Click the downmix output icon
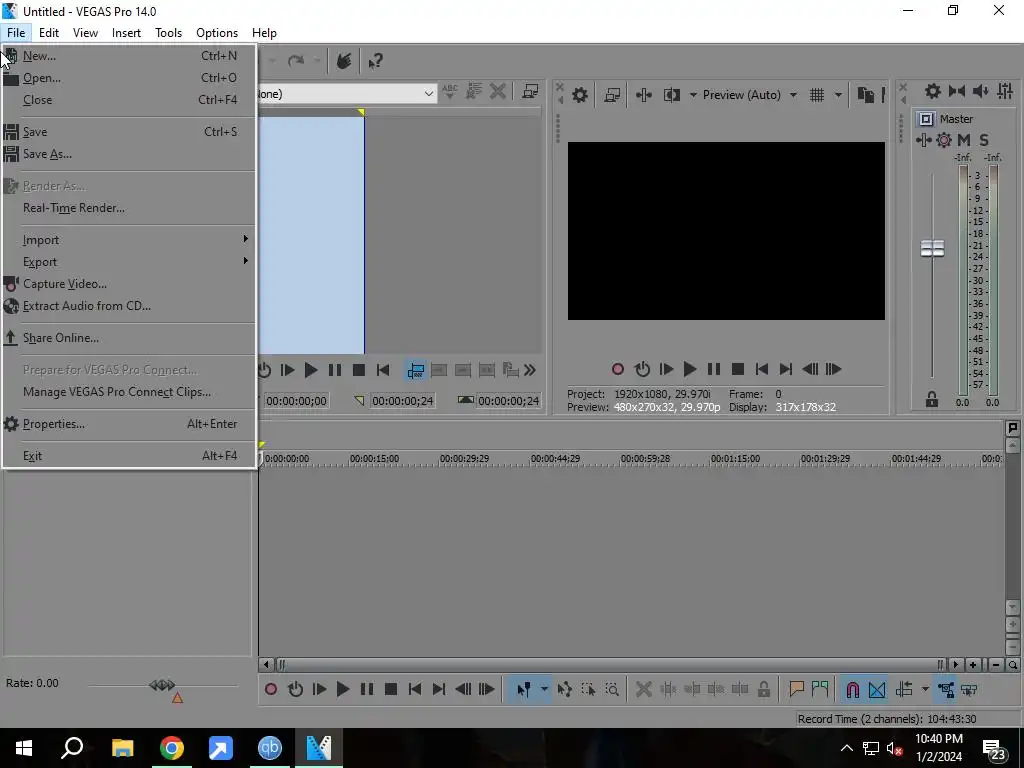This screenshot has width=1024, height=768. (x=957, y=91)
